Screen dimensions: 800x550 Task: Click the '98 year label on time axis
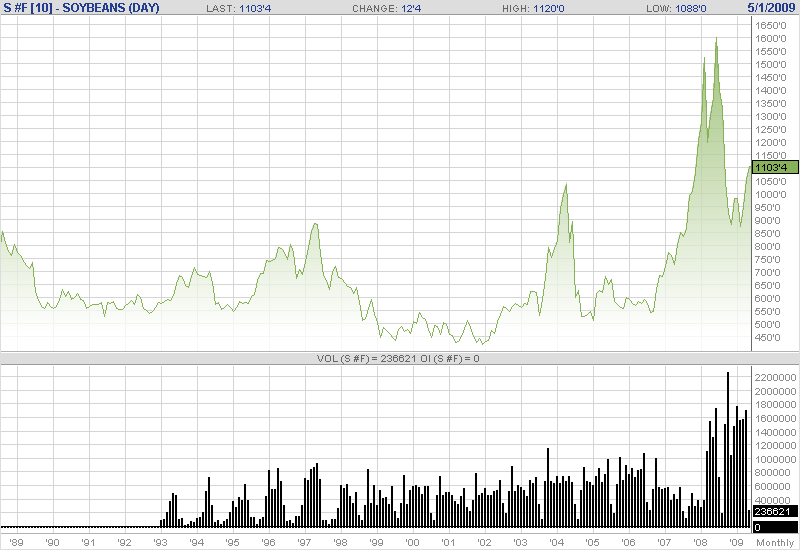click(340, 542)
